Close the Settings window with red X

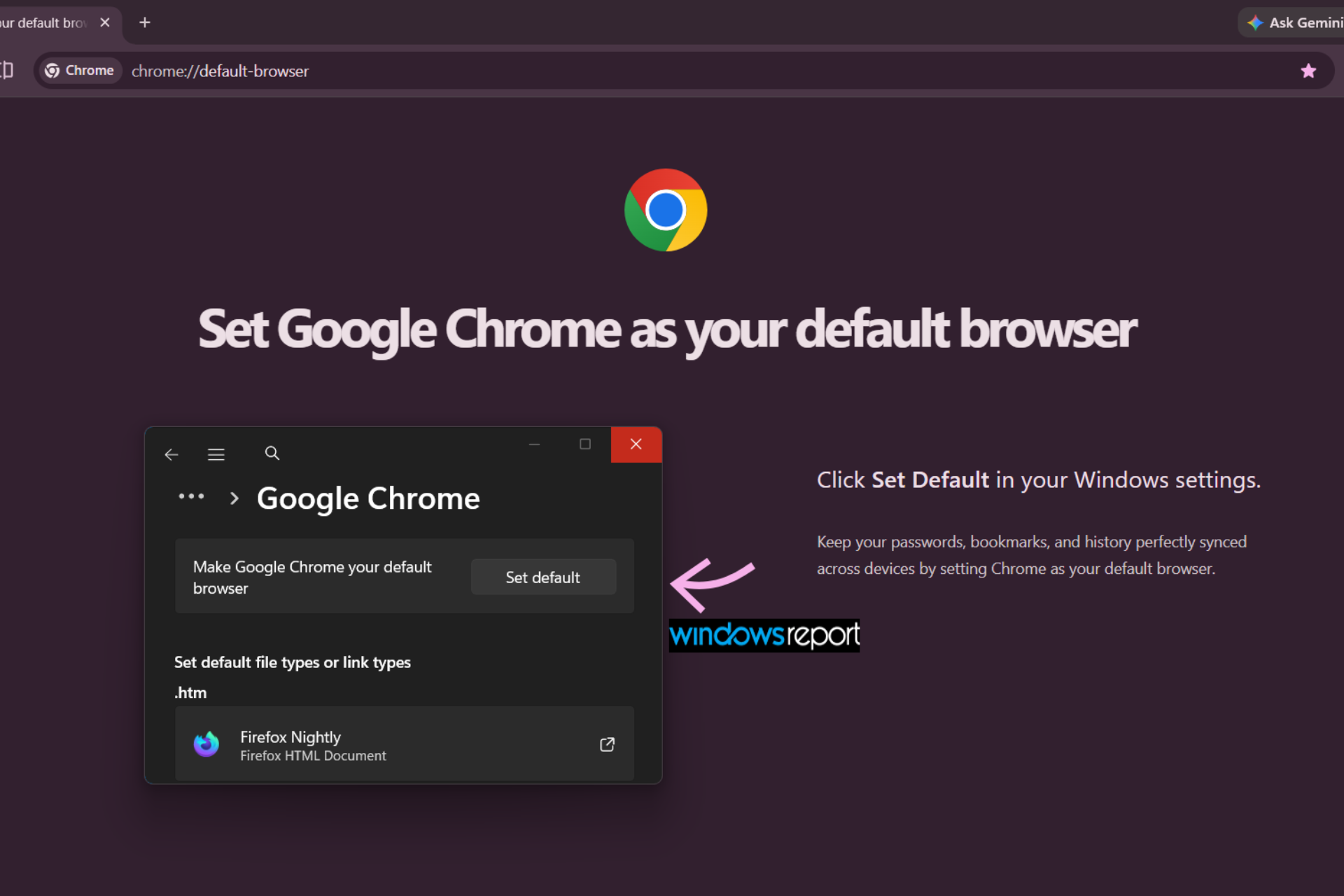tap(636, 444)
